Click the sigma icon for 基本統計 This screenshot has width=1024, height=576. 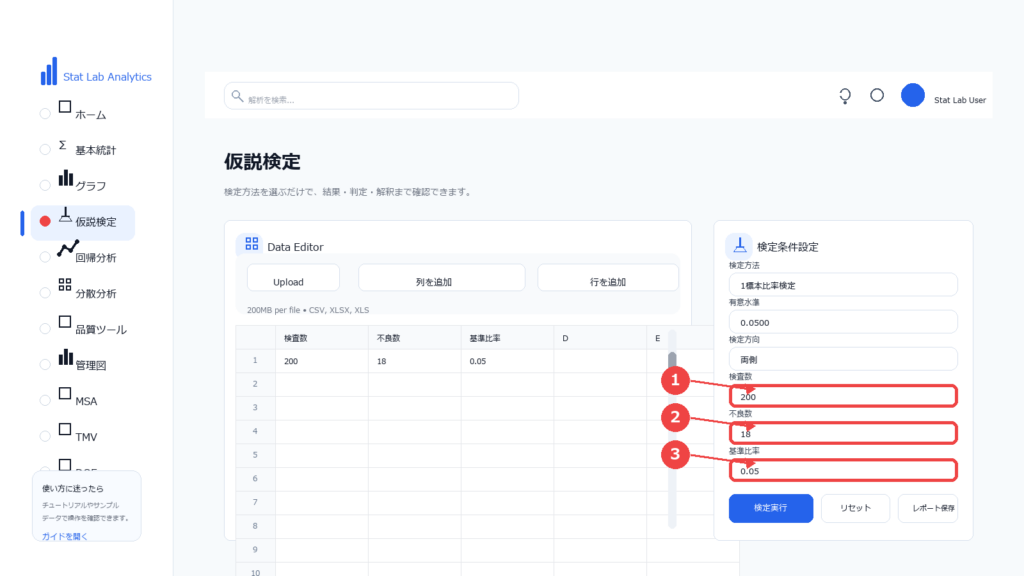(x=63, y=145)
